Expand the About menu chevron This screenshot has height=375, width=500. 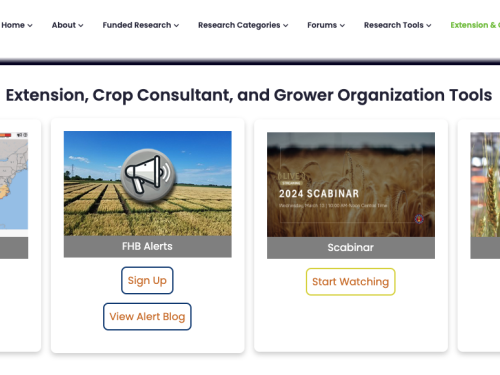[81, 25]
